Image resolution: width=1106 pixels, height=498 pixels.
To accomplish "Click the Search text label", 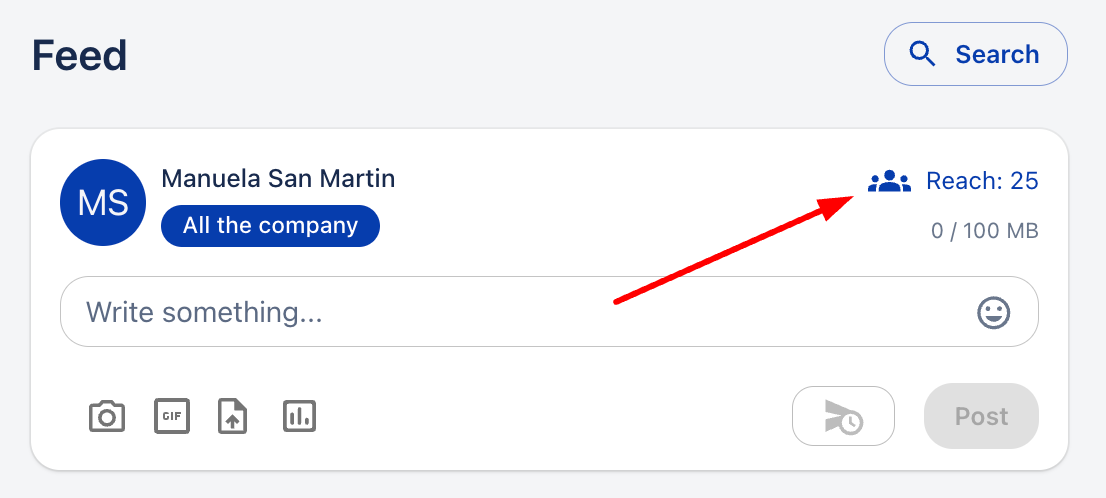I will tap(997, 54).
